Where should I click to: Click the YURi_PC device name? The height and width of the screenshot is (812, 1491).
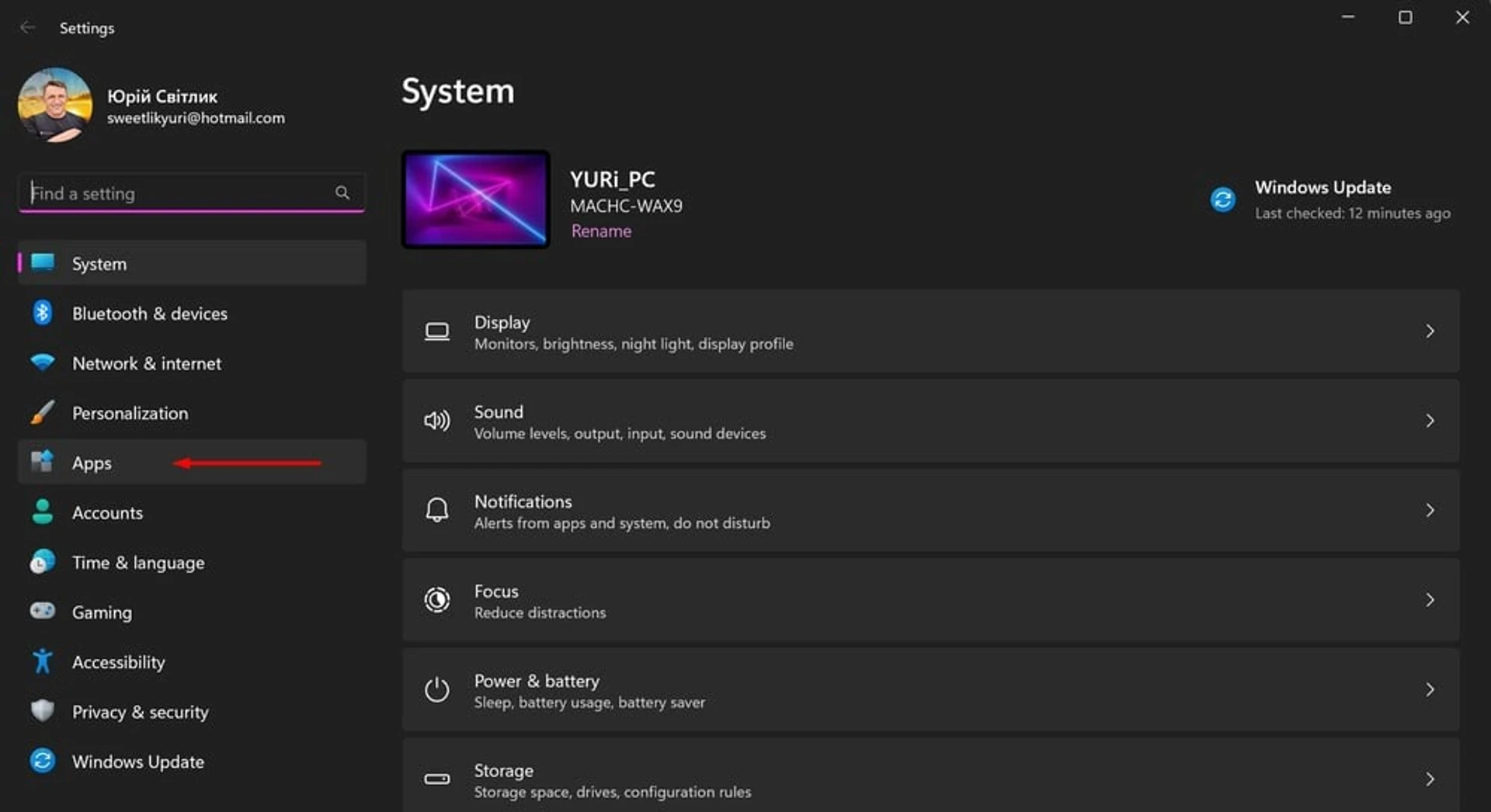coord(612,179)
